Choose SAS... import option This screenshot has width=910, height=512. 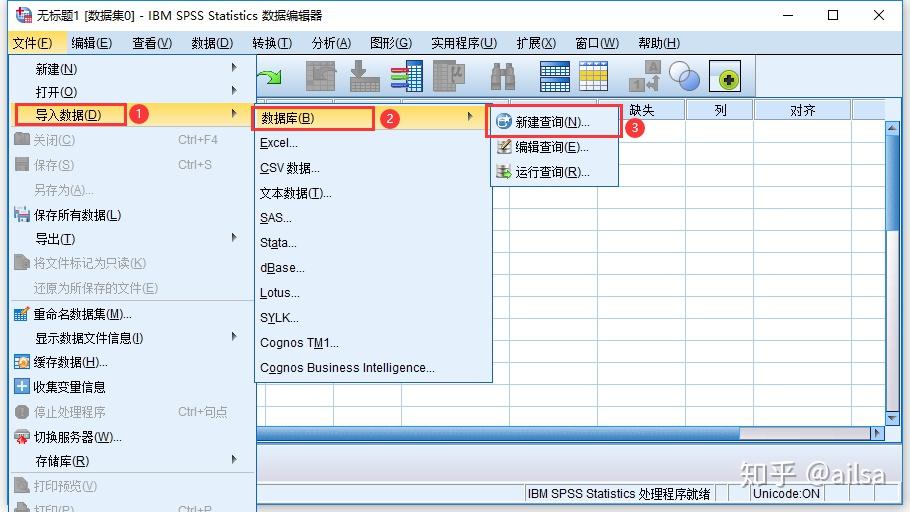coord(373,218)
